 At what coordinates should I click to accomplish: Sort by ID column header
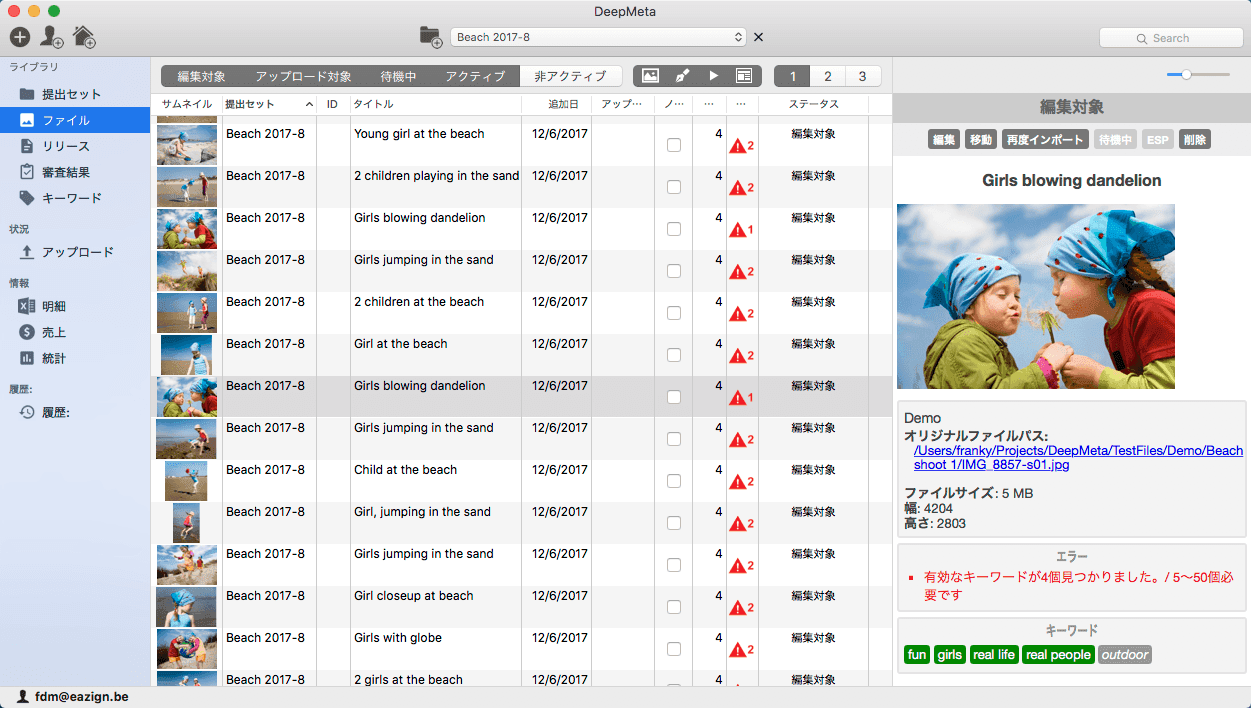tap(333, 104)
